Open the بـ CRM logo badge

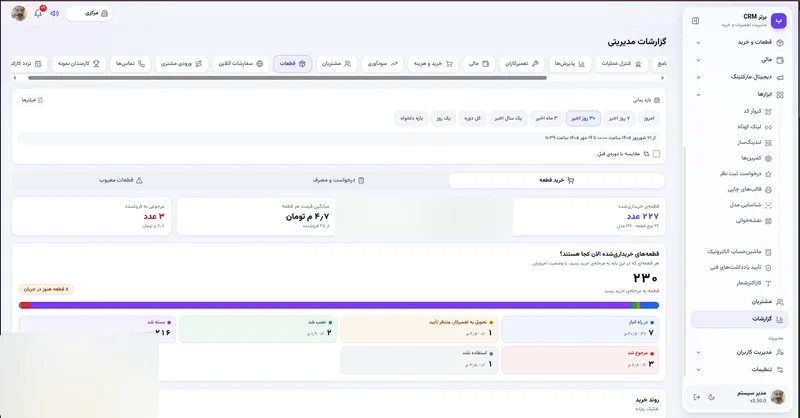[x=778, y=20]
